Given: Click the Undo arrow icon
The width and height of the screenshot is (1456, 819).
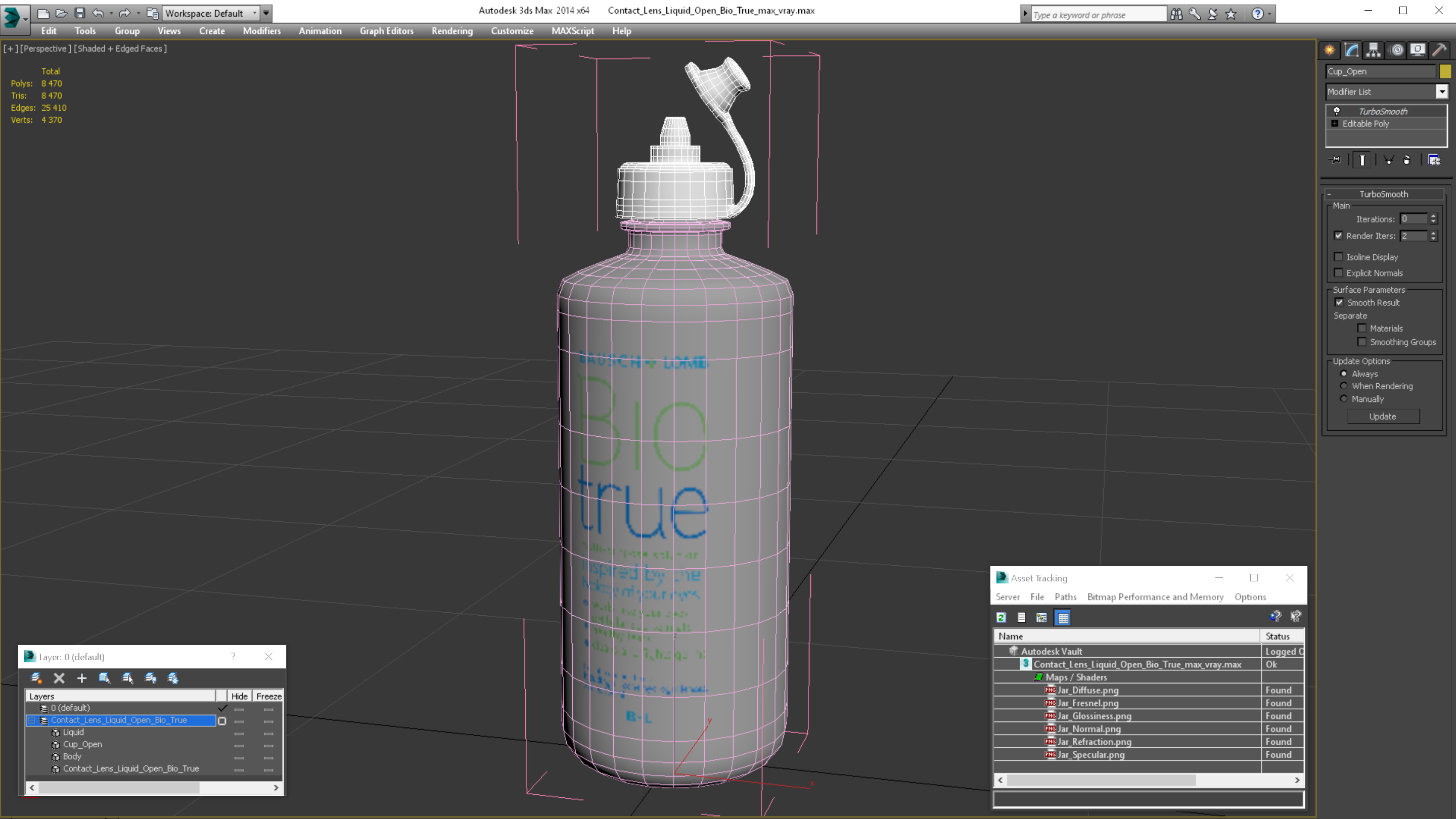Looking at the screenshot, I should coord(98,13).
